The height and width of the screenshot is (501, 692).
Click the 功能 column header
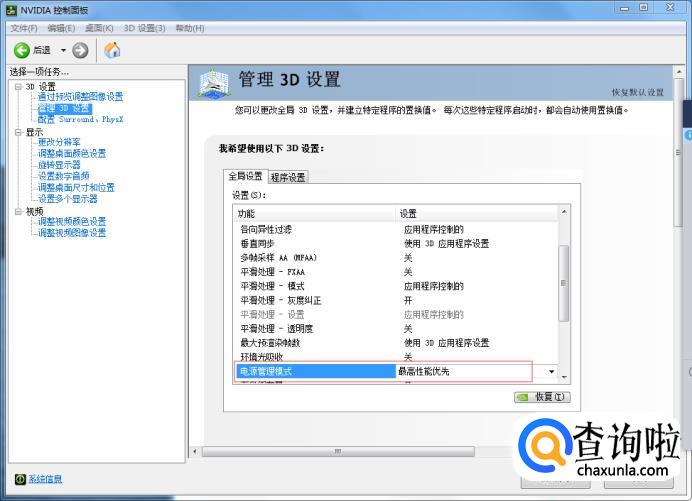tap(315, 214)
